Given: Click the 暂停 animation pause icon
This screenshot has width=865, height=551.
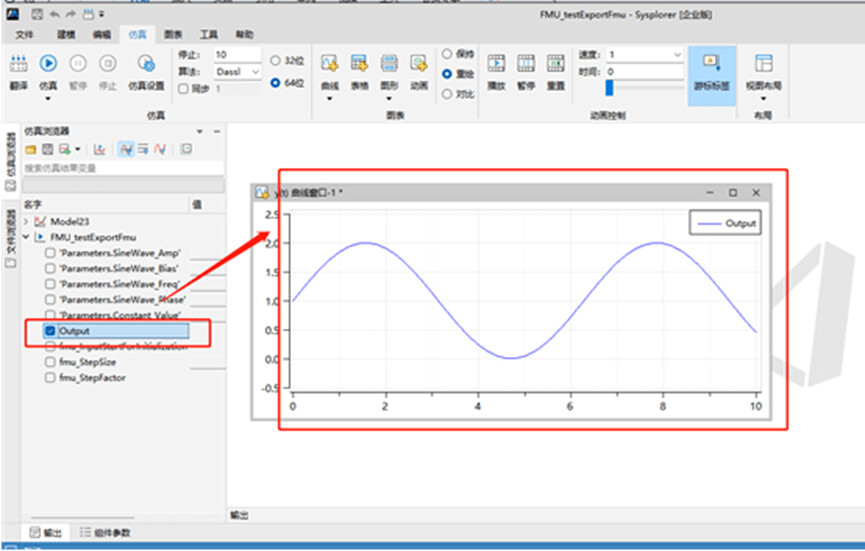Looking at the screenshot, I should point(526,63).
